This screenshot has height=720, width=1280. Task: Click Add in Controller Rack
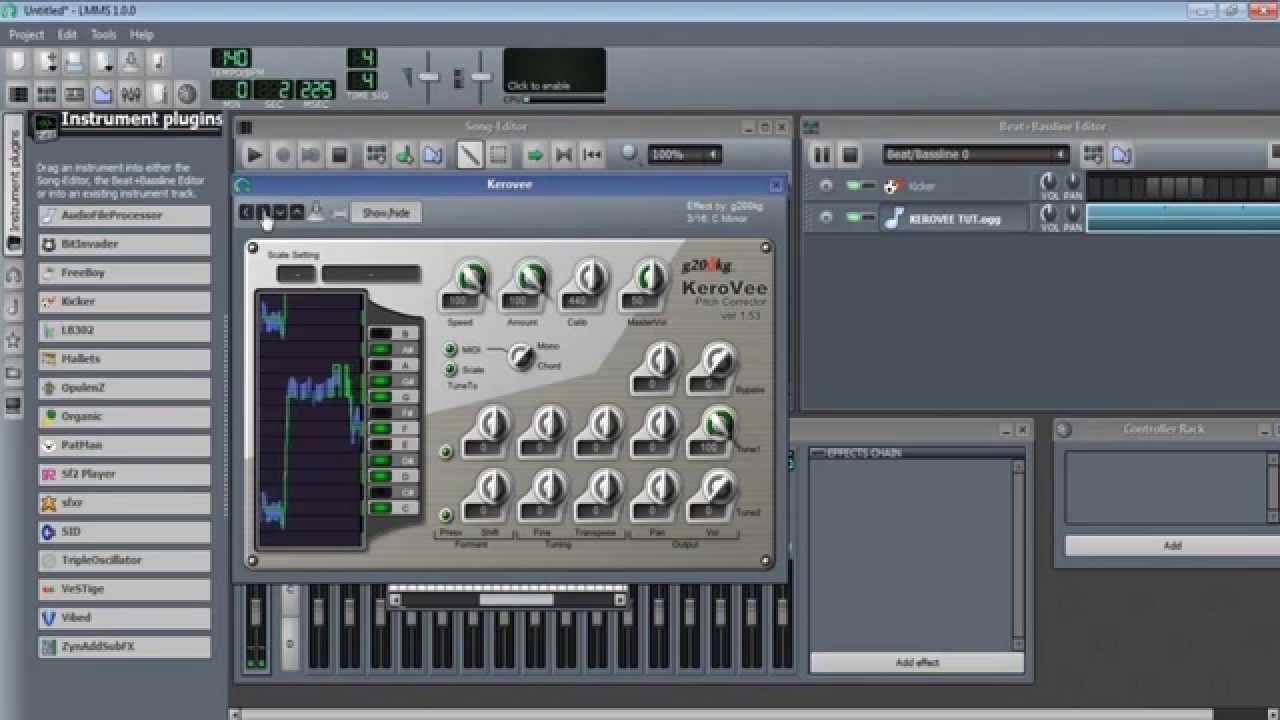(x=1172, y=546)
